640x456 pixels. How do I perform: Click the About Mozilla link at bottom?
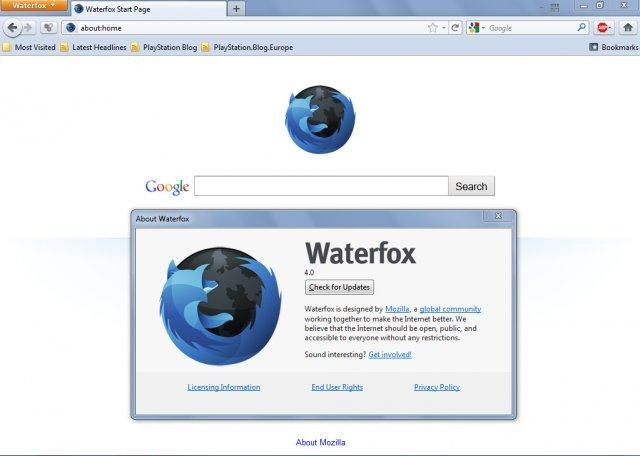[x=320, y=442]
